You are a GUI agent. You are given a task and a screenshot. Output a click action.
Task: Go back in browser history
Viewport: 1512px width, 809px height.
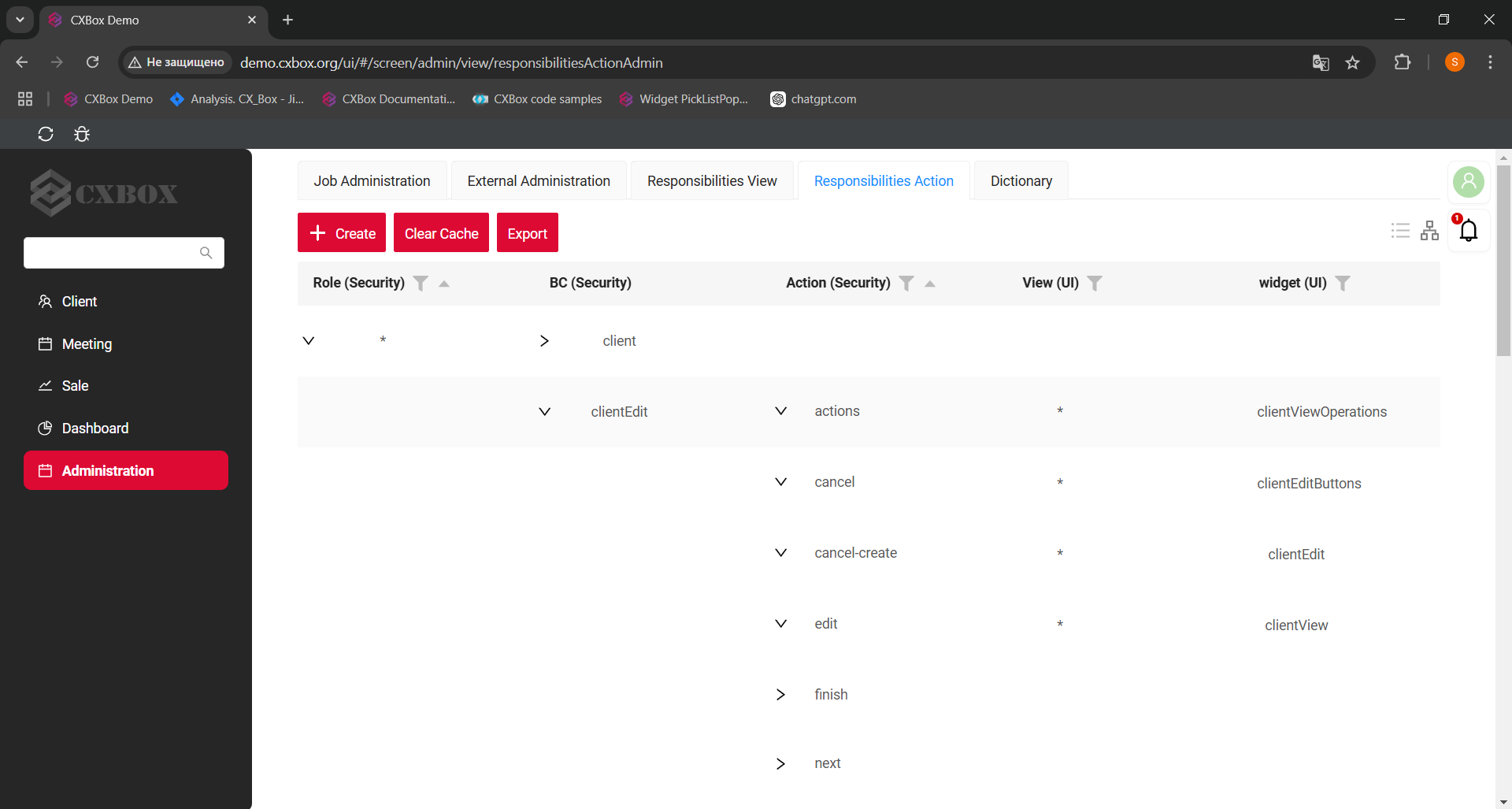coord(22,62)
